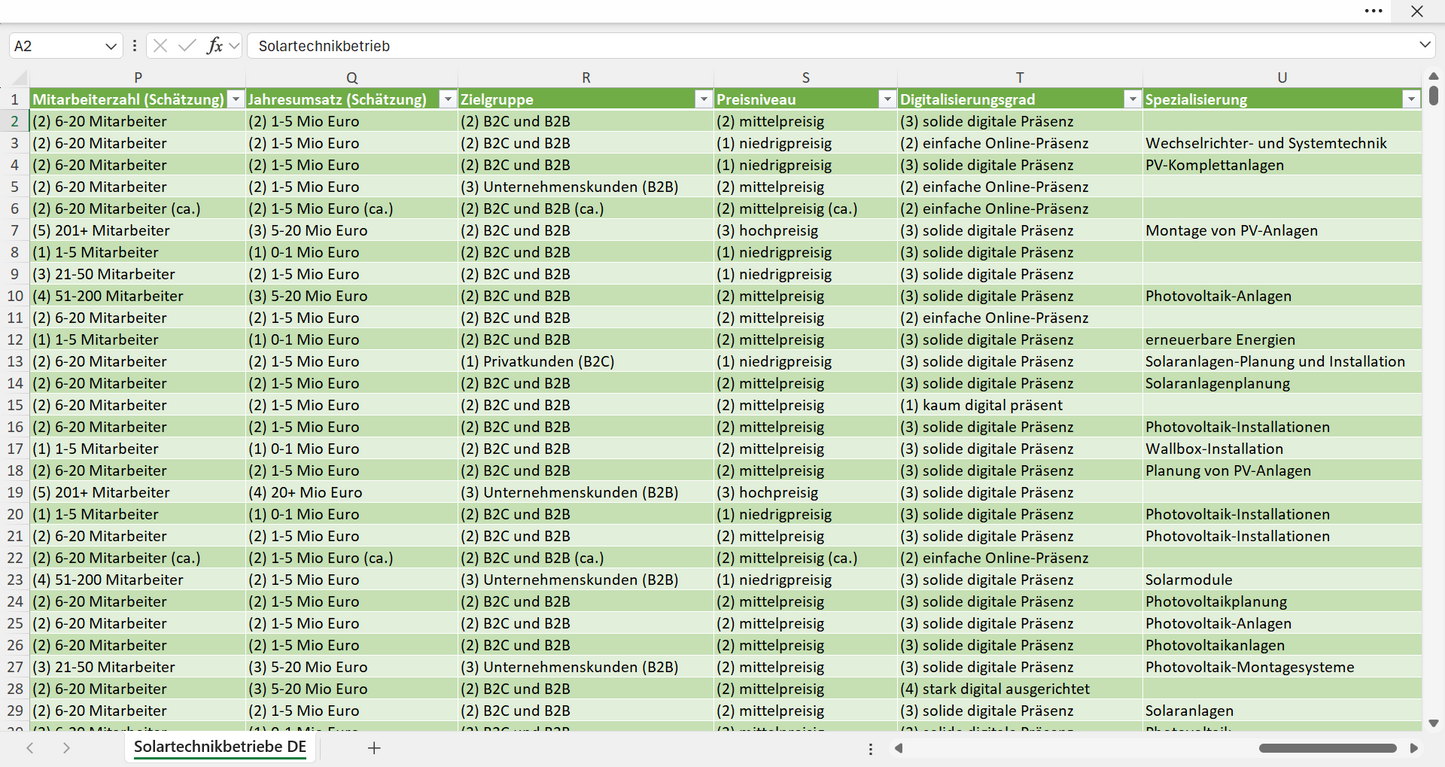
Task: Select cell with Photovoltaikanlagen in row 26
Action: (x=1282, y=645)
